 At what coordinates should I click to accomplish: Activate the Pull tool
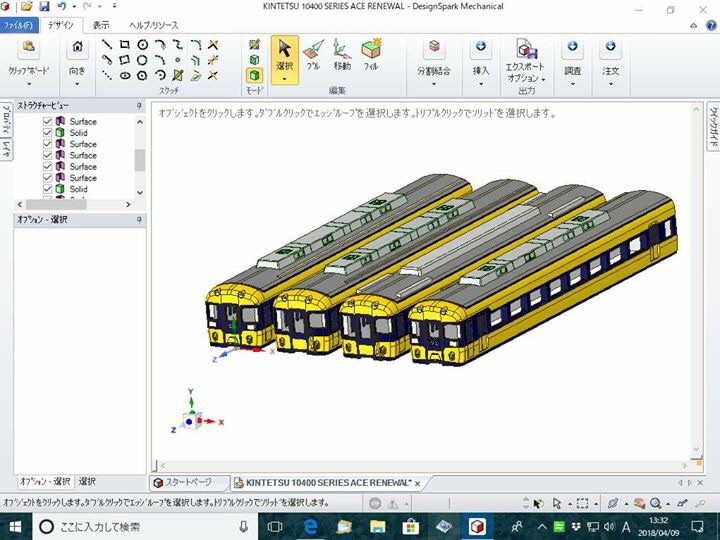(x=314, y=55)
